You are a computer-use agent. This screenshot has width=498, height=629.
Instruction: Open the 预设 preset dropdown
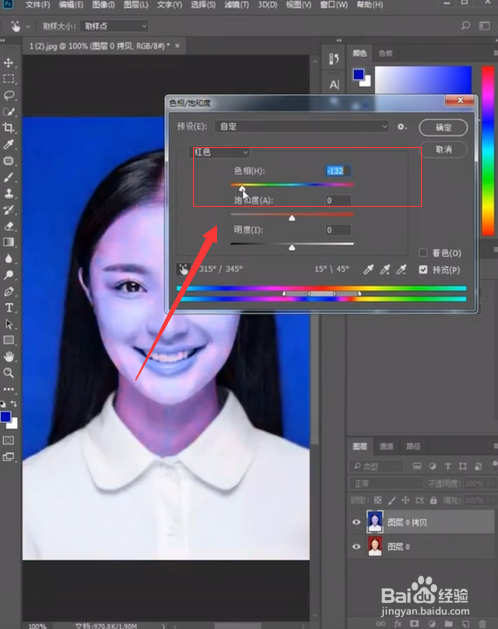click(303, 127)
